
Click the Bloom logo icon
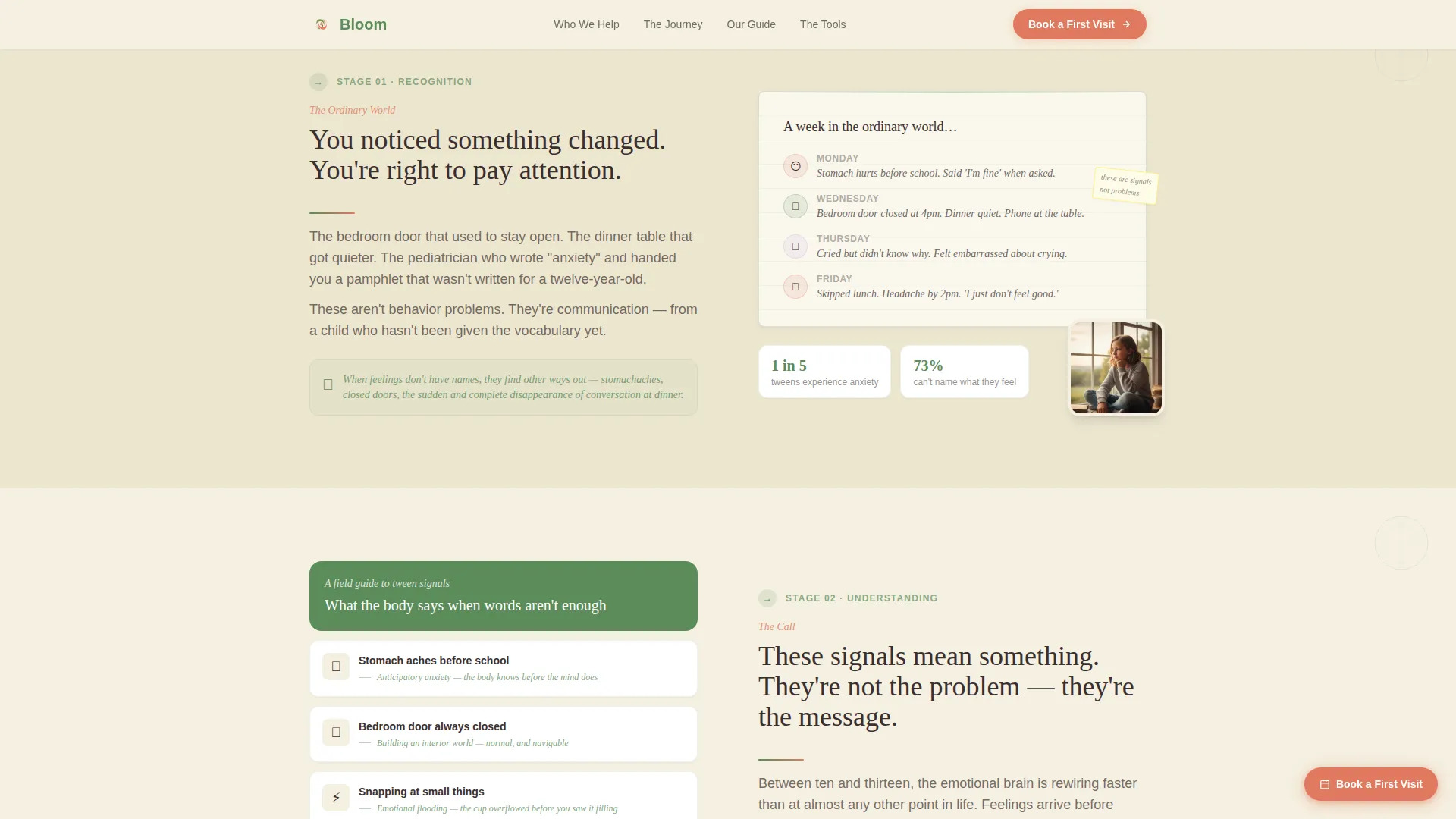[x=322, y=24]
